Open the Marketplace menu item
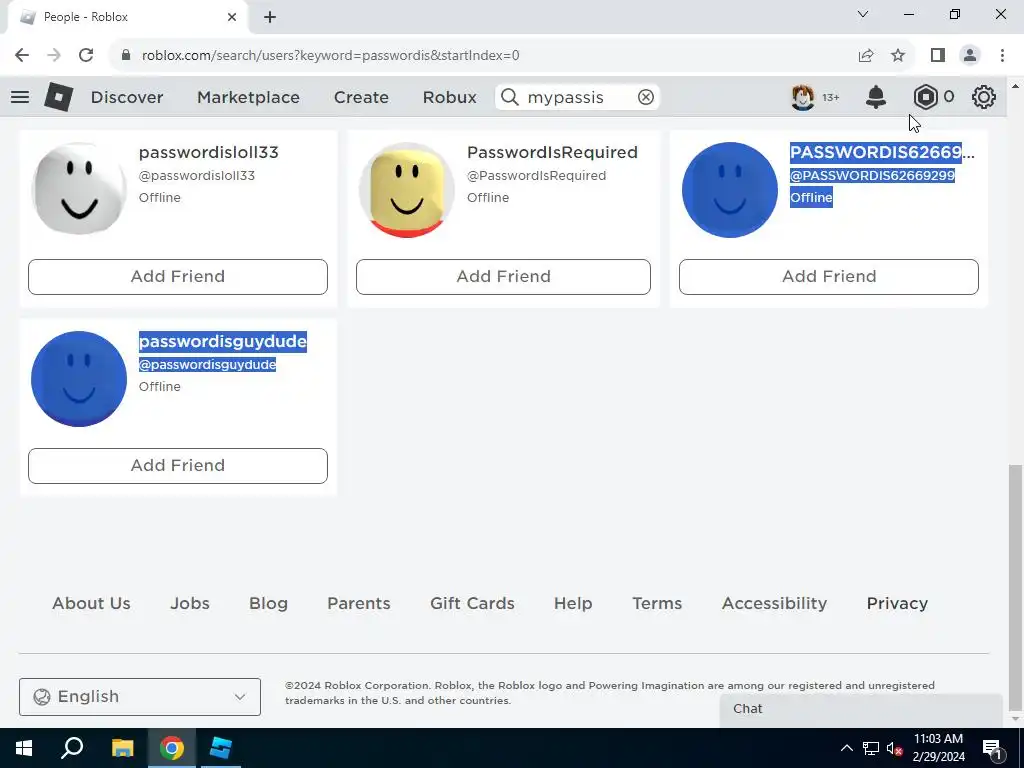1024x768 pixels. tap(248, 97)
